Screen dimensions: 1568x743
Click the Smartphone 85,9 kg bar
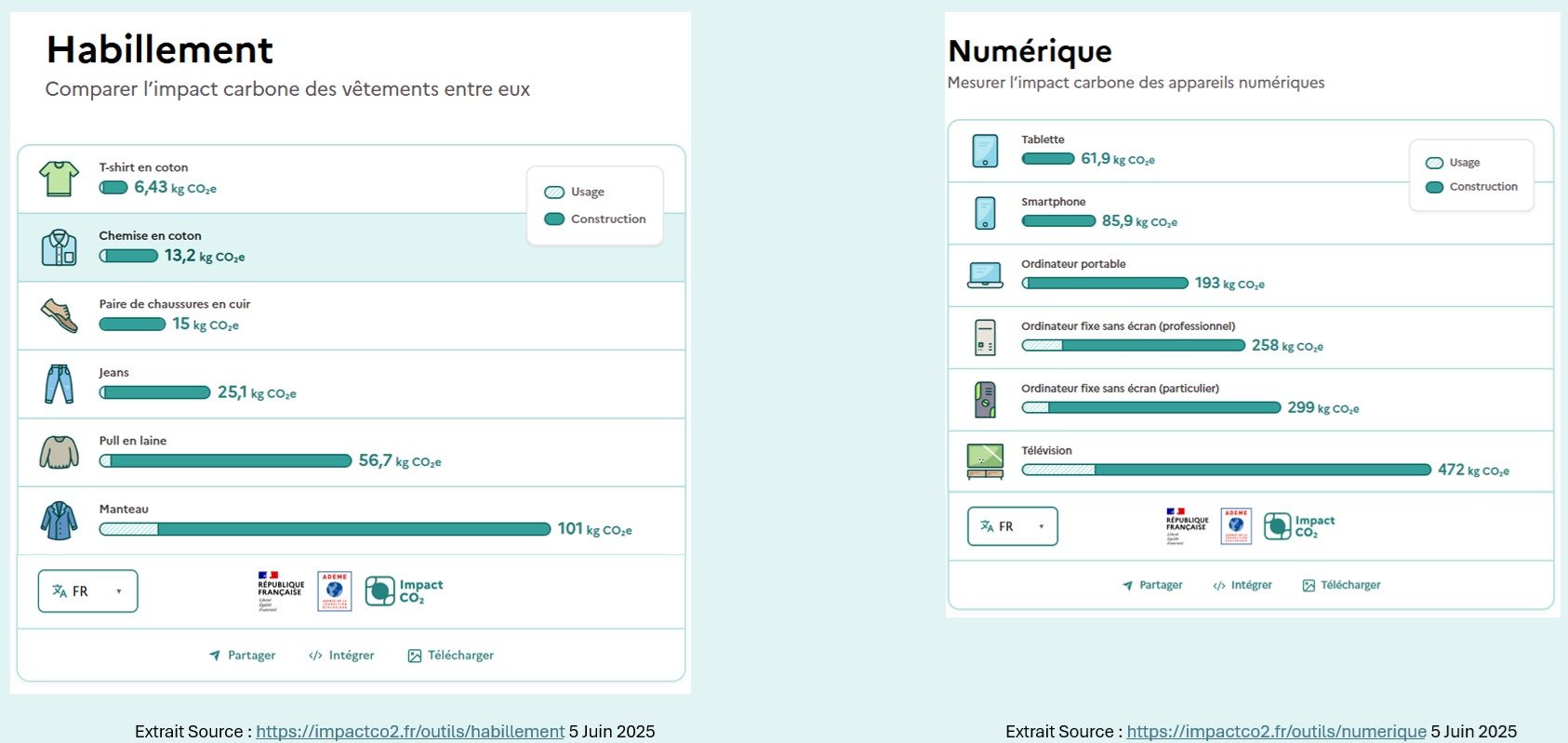(x=1058, y=220)
